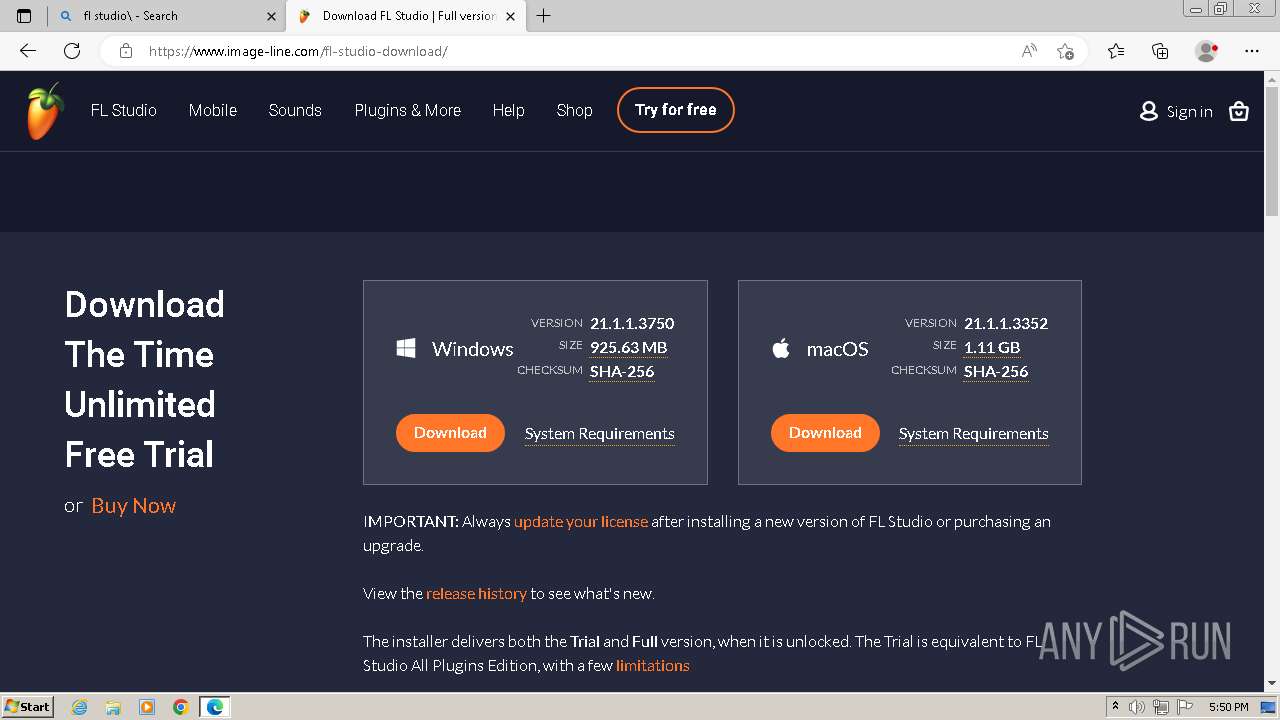Click the Sign in user icon
Image resolution: width=1280 pixels, height=720 pixels.
coord(1148,111)
